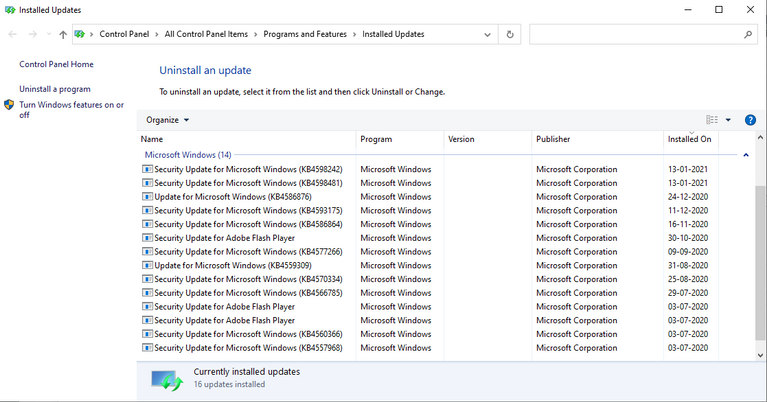The image size is (767, 402).
Task: Click the icon of update KB4560366
Action: pos(147,334)
